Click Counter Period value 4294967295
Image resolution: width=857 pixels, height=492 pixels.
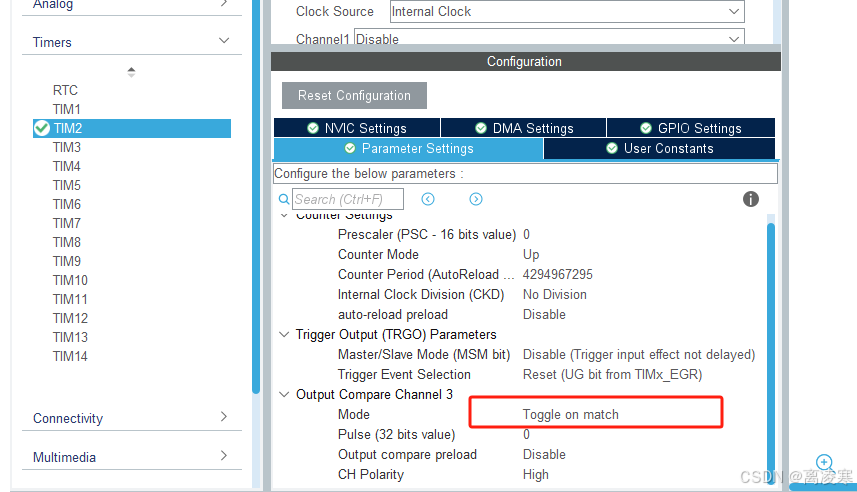[x=557, y=274]
